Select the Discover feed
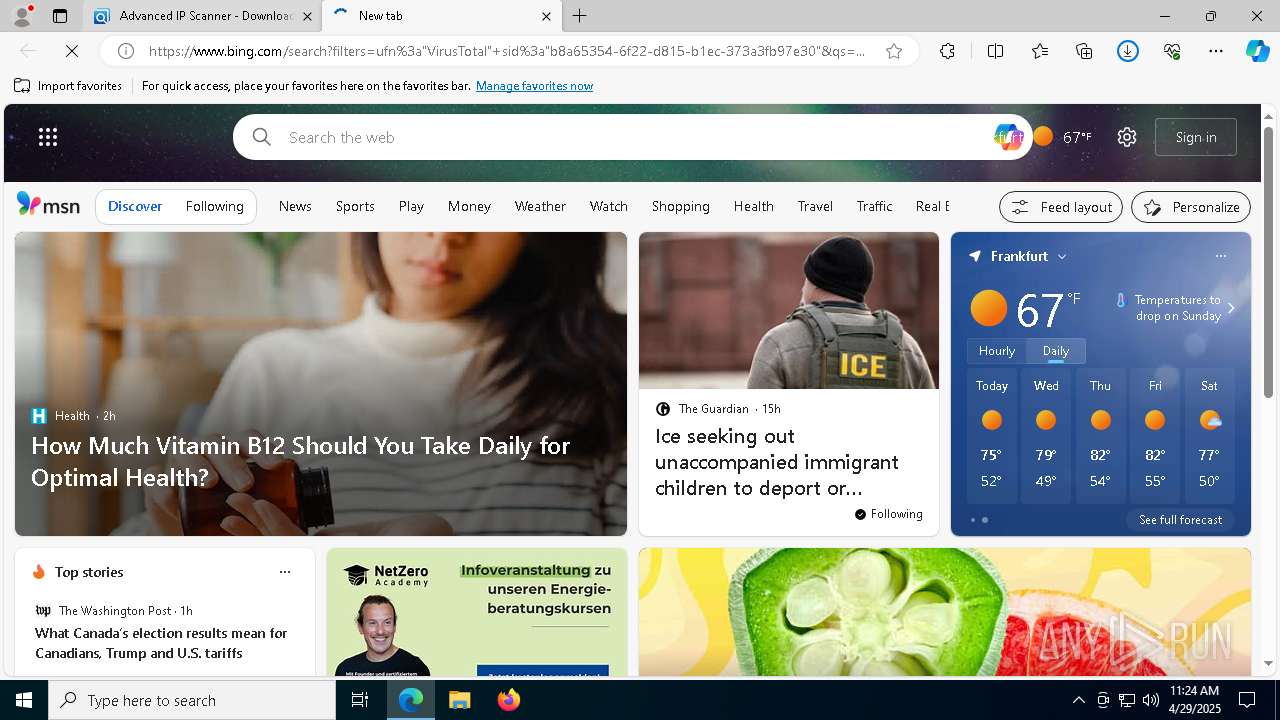1280x720 pixels. click(x=135, y=206)
